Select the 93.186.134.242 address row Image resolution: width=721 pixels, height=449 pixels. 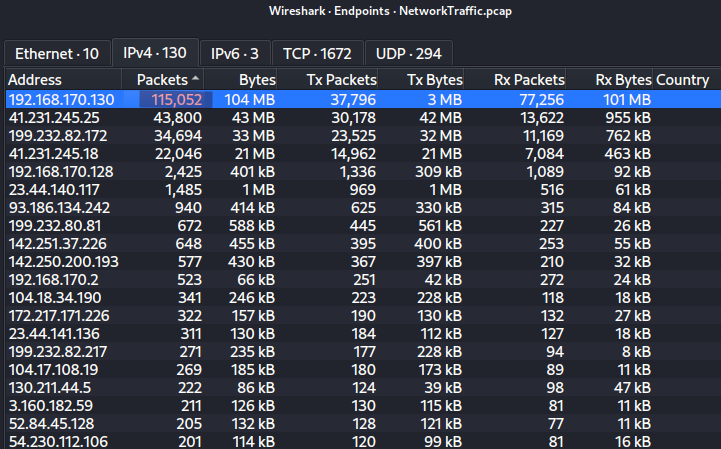[x=363, y=207]
